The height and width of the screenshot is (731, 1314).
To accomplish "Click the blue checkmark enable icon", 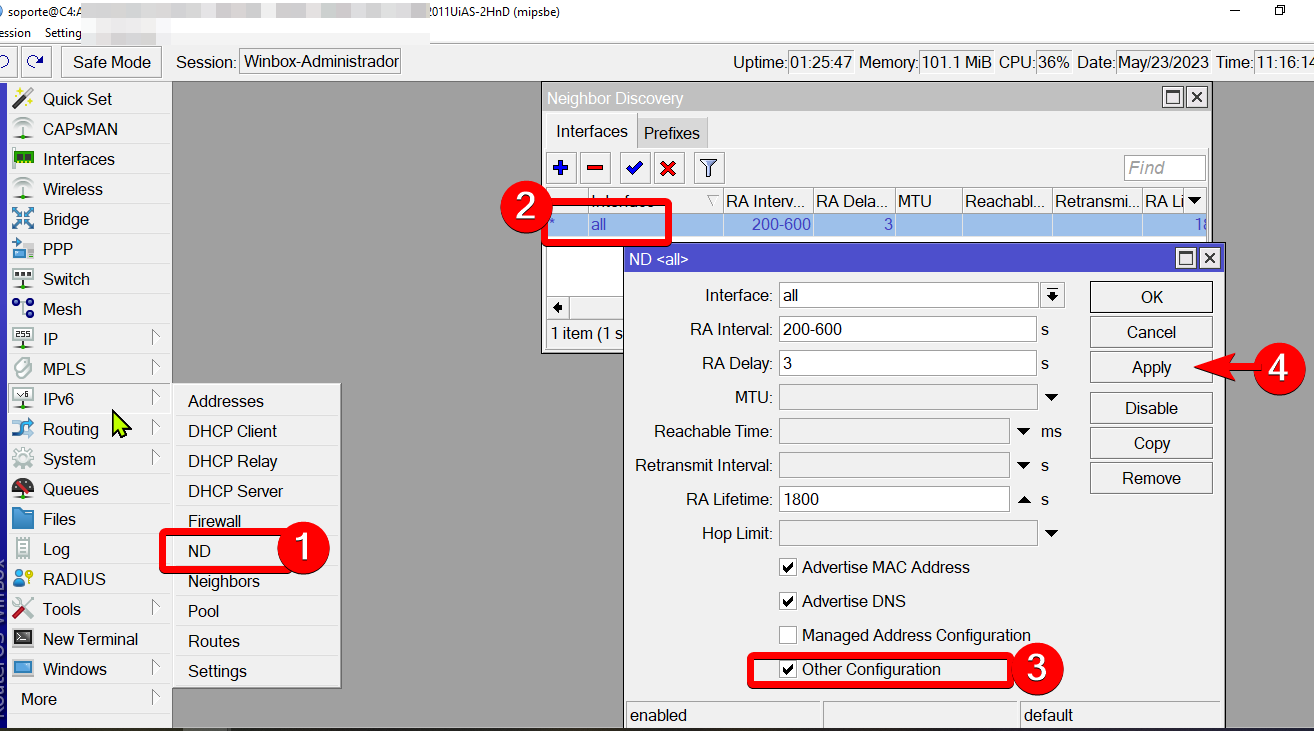I will coord(634,168).
